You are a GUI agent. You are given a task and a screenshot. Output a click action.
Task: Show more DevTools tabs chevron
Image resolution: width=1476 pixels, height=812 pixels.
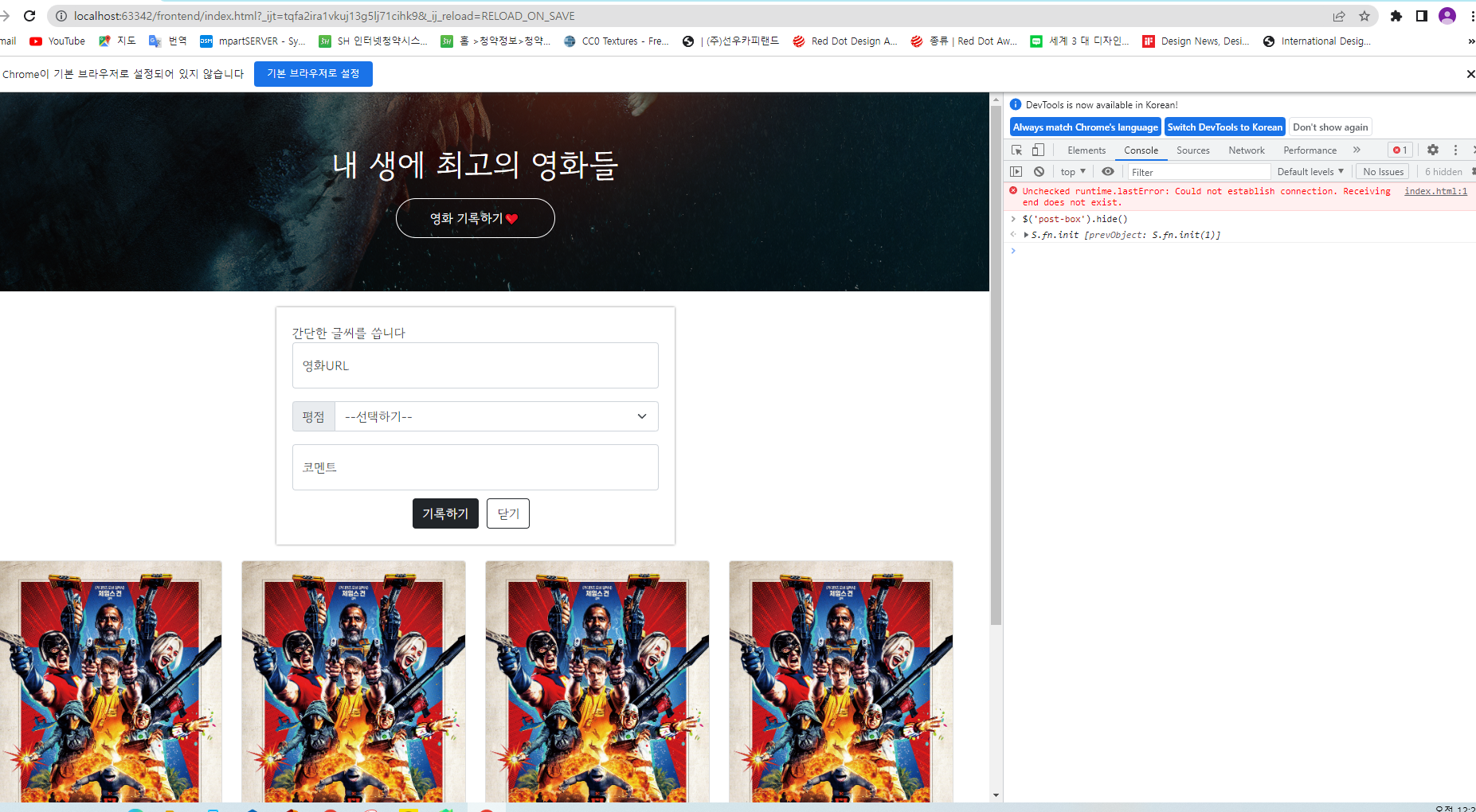click(1357, 150)
